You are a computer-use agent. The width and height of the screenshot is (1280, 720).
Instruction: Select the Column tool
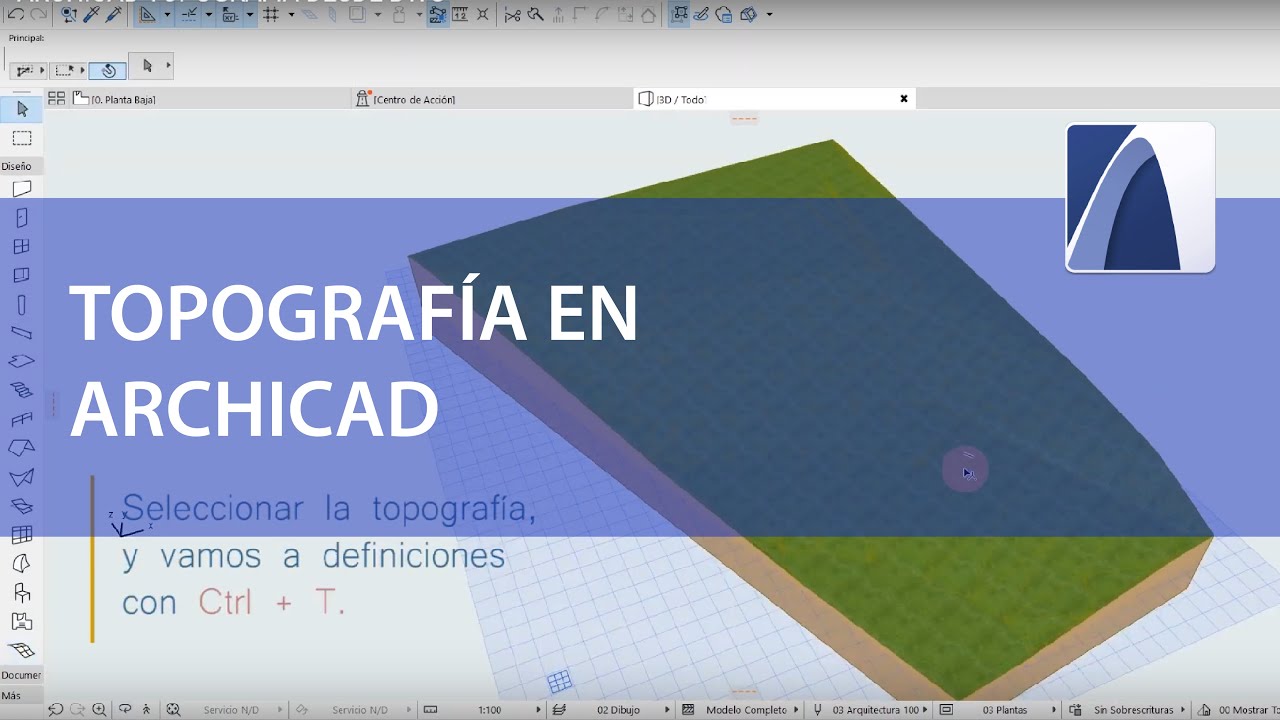(x=22, y=305)
